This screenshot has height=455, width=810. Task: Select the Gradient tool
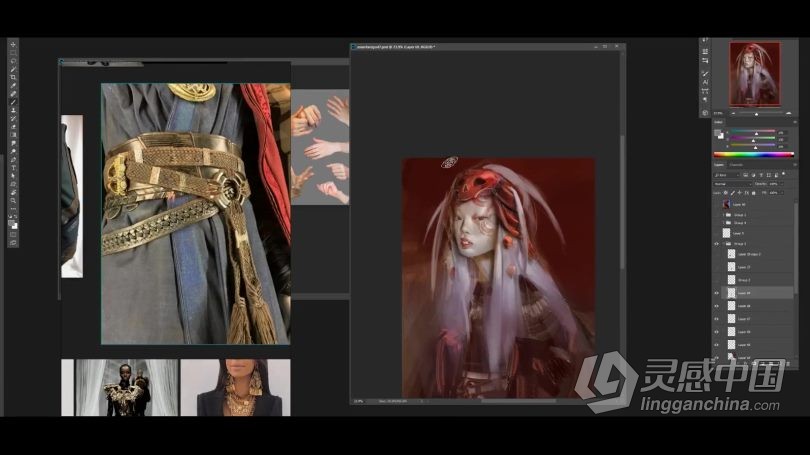point(13,135)
